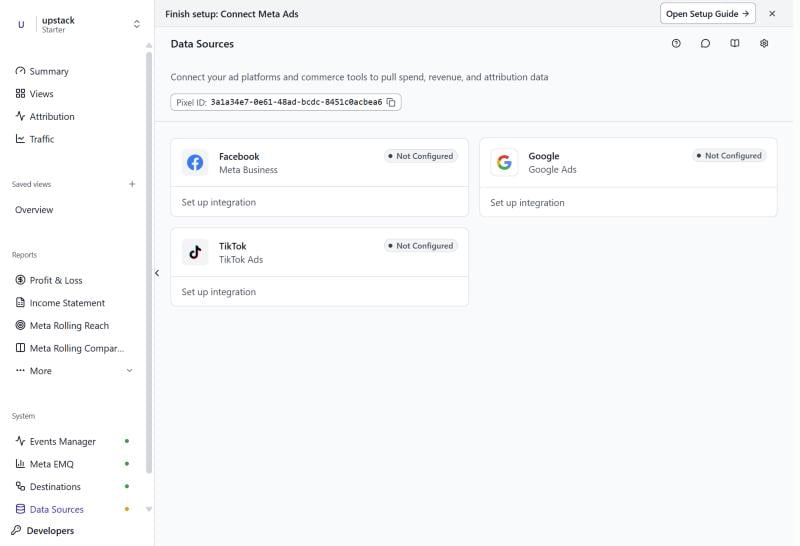The image size is (800, 546).
Task: Add a new saved view with plus
Action: 132,184
